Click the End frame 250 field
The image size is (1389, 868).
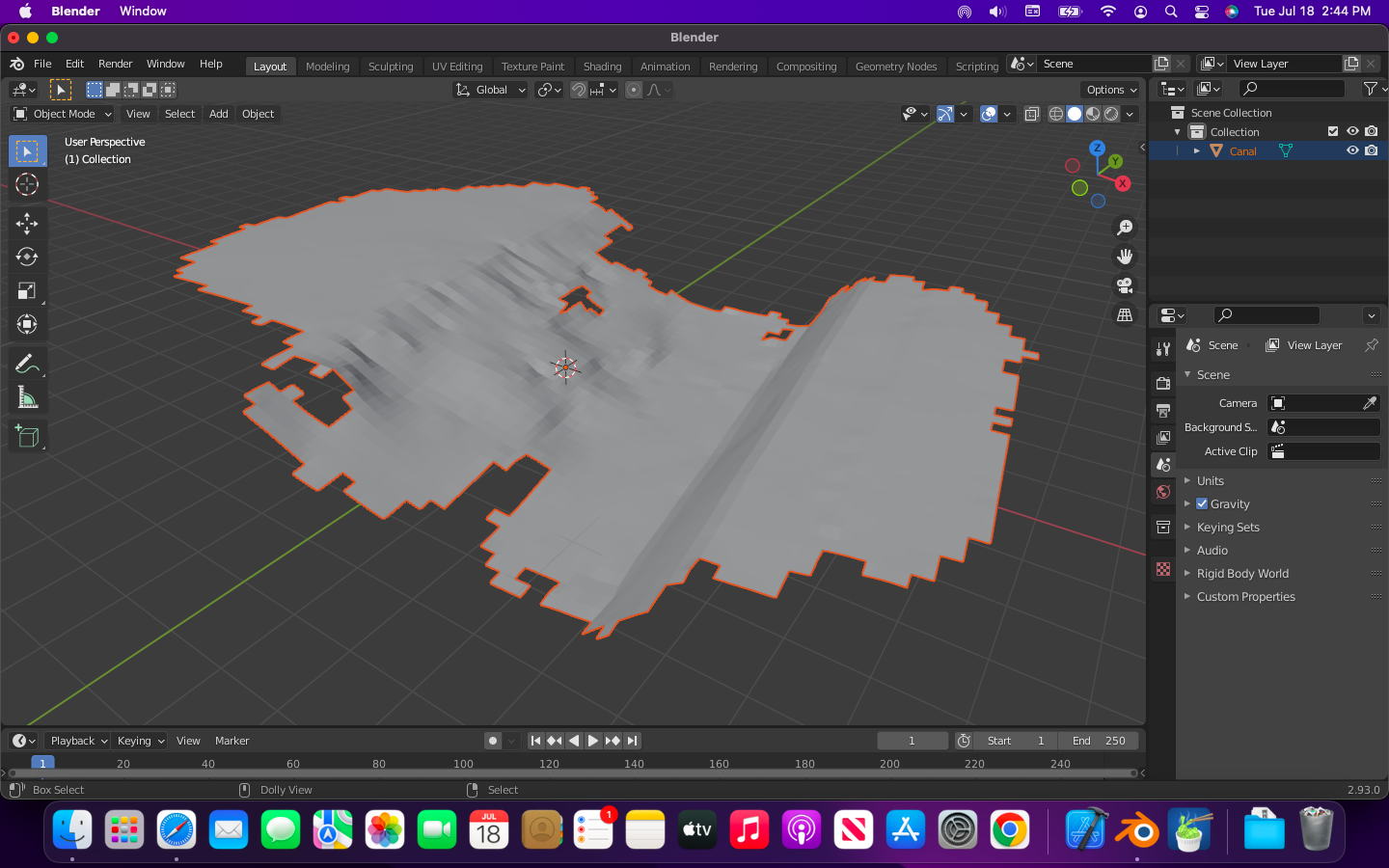pos(1098,741)
